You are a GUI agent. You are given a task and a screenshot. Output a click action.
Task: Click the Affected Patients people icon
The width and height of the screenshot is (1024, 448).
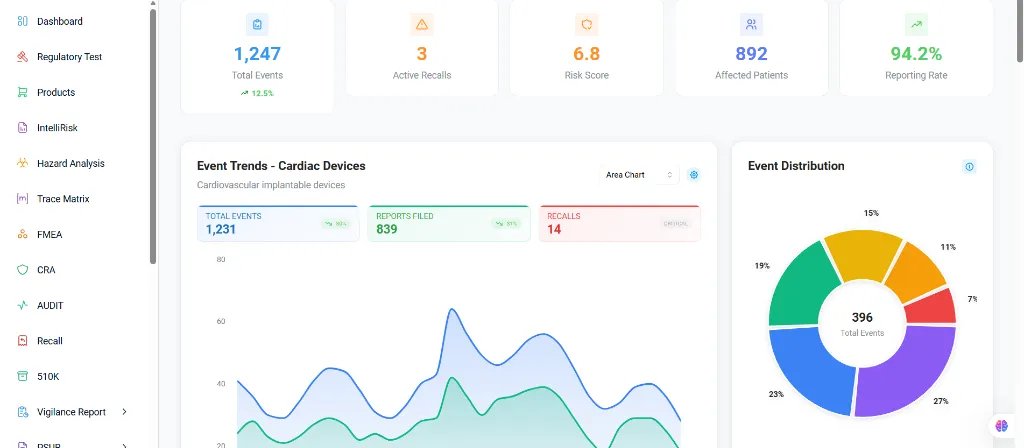pos(751,25)
